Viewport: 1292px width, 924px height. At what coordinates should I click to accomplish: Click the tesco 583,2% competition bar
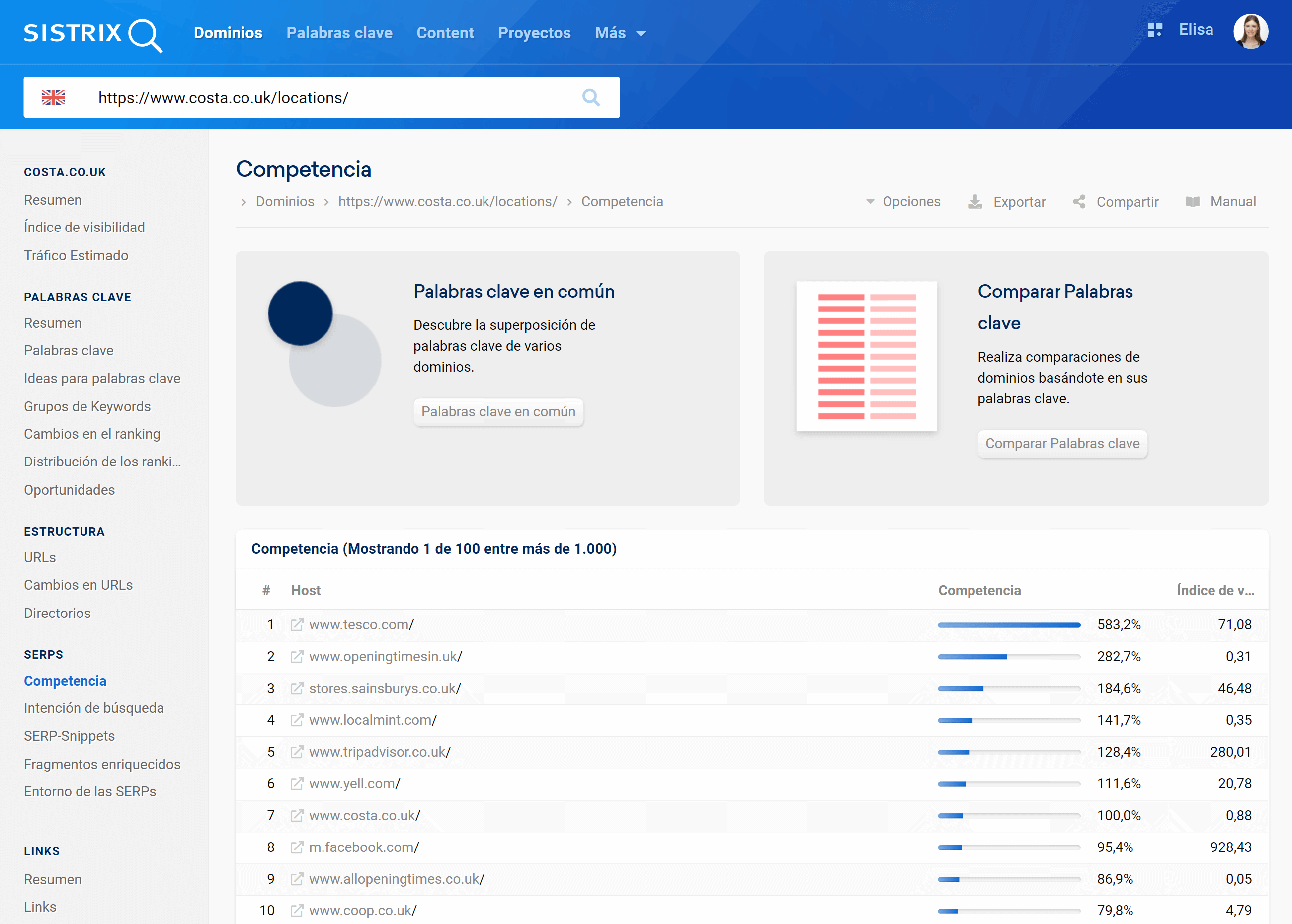click(1009, 625)
